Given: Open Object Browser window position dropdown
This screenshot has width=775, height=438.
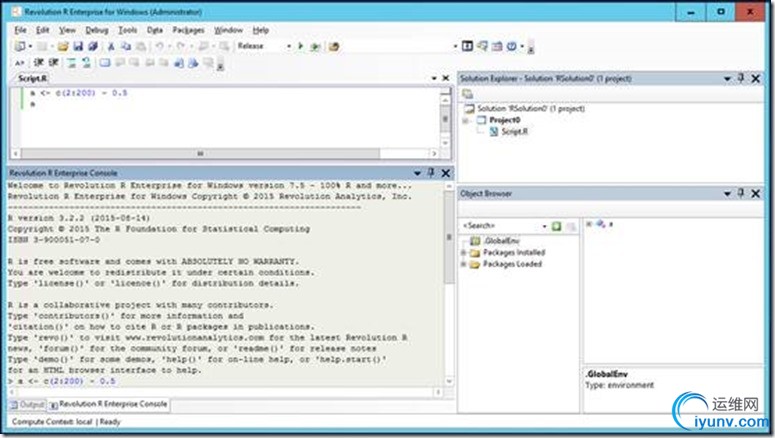Looking at the screenshot, I should 727,194.
